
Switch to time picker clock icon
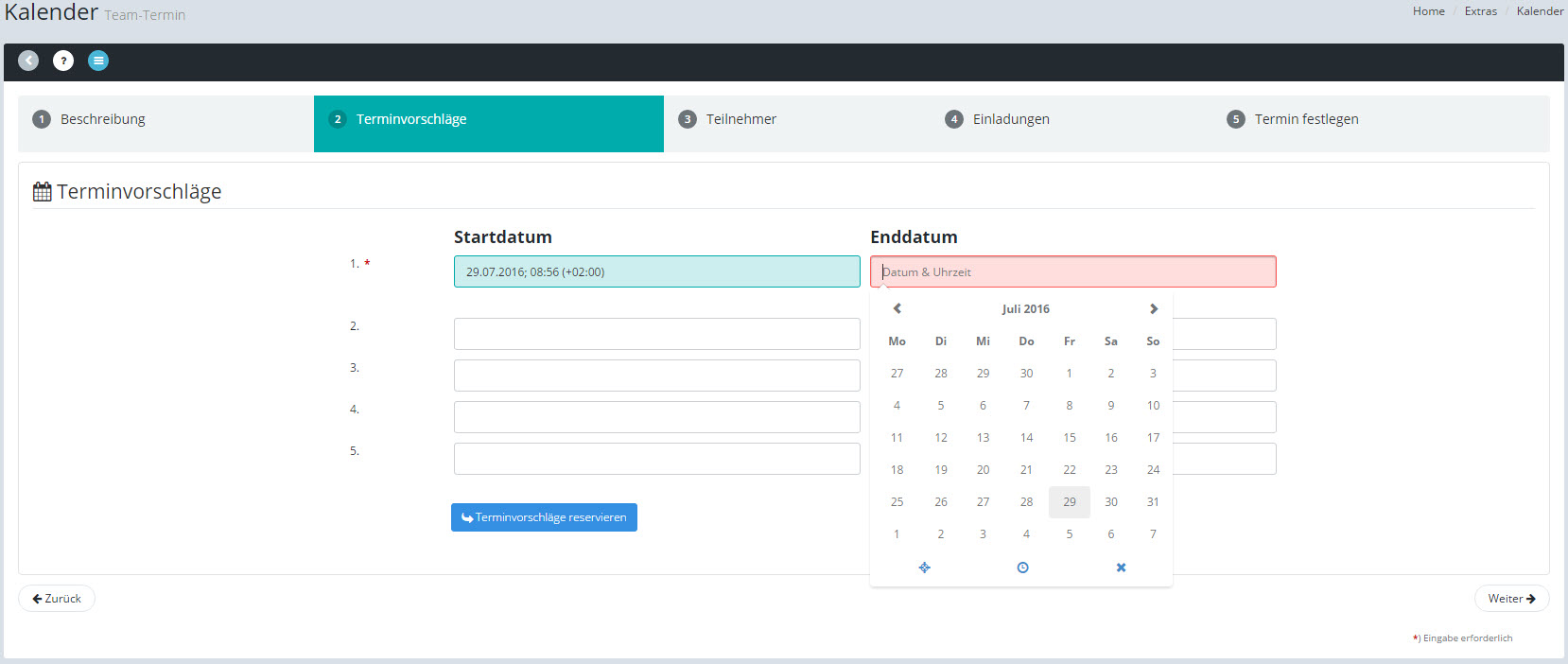tap(1022, 568)
